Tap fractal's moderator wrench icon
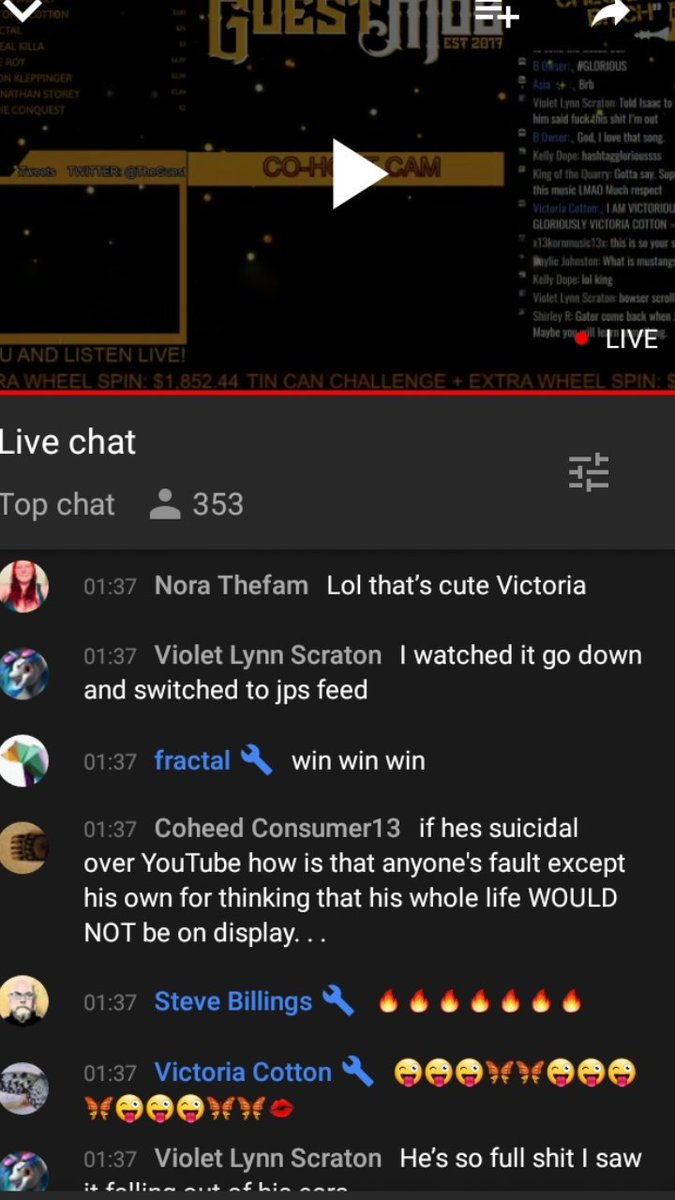Viewport: 675px width, 1200px height. pyautogui.click(x=256, y=760)
